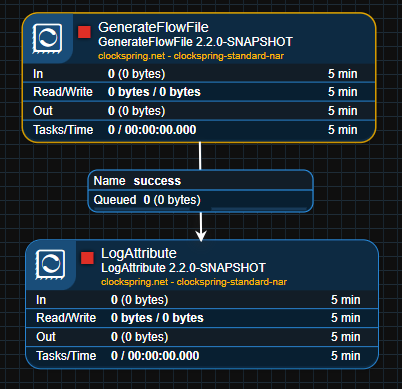The height and width of the screenshot is (389, 402).
Task: Click LogAttribute's clockspring-standard-nar bundle text
Action: click(x=194, y=282)
